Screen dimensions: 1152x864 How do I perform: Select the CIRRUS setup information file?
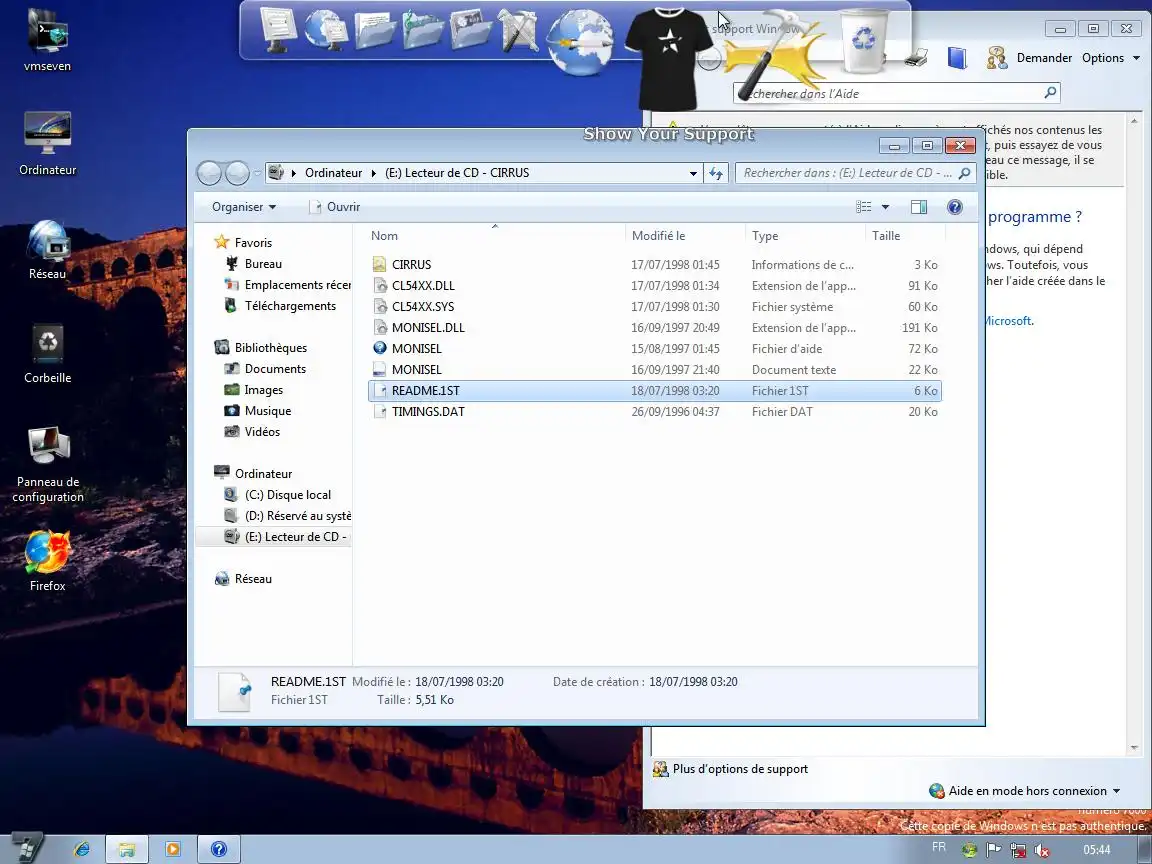point(654,264)
